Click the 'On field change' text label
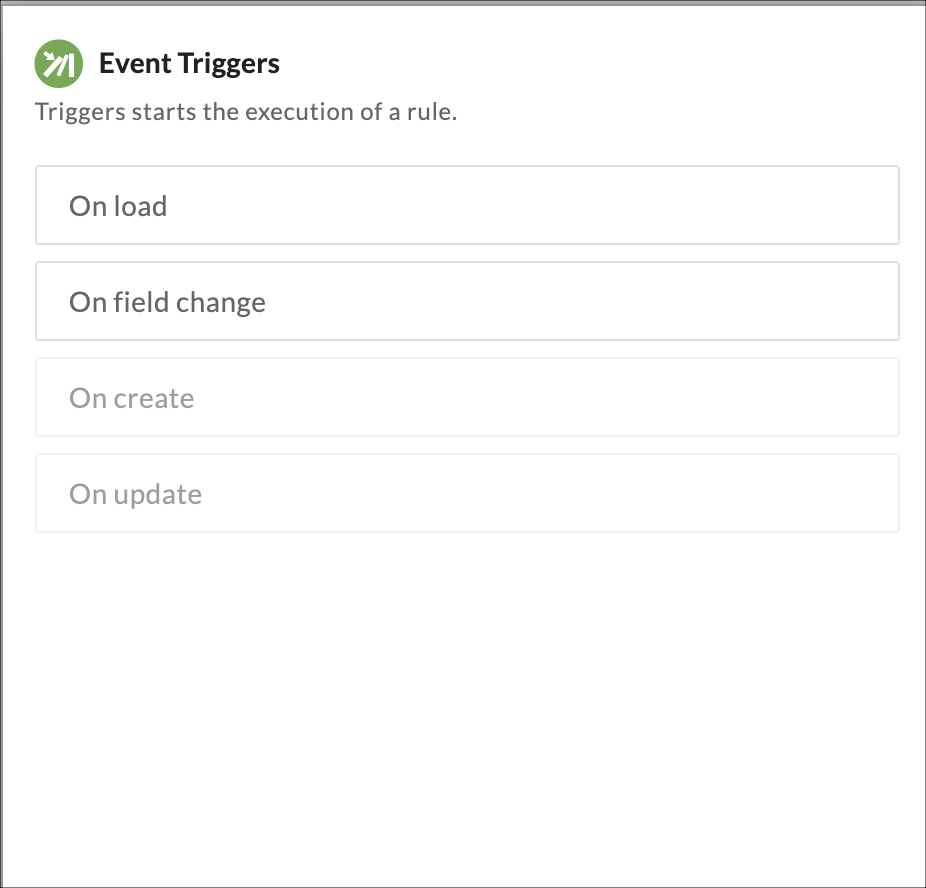Viewport: 926px width, 888px height. [167, 302]
